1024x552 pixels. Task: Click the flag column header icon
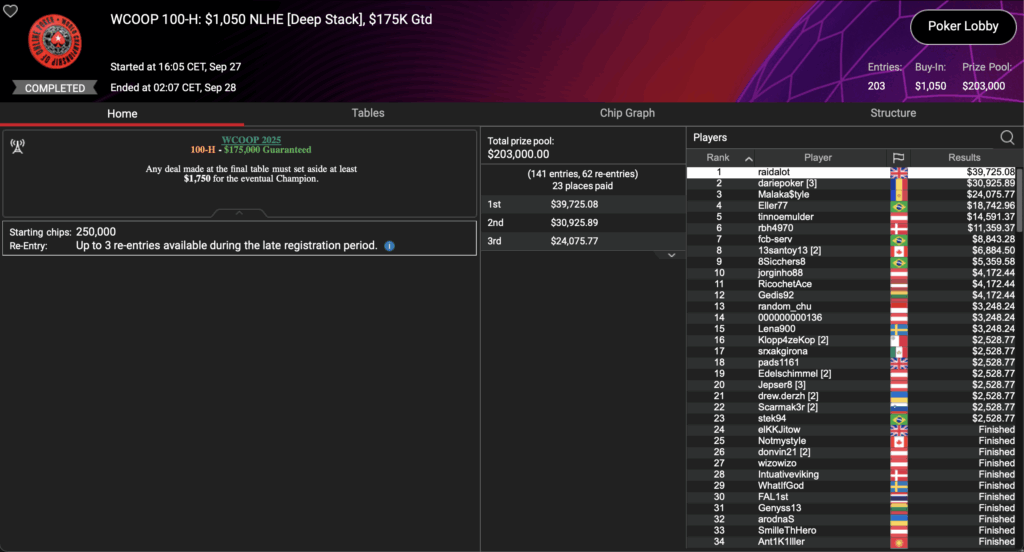click(899, 157)
